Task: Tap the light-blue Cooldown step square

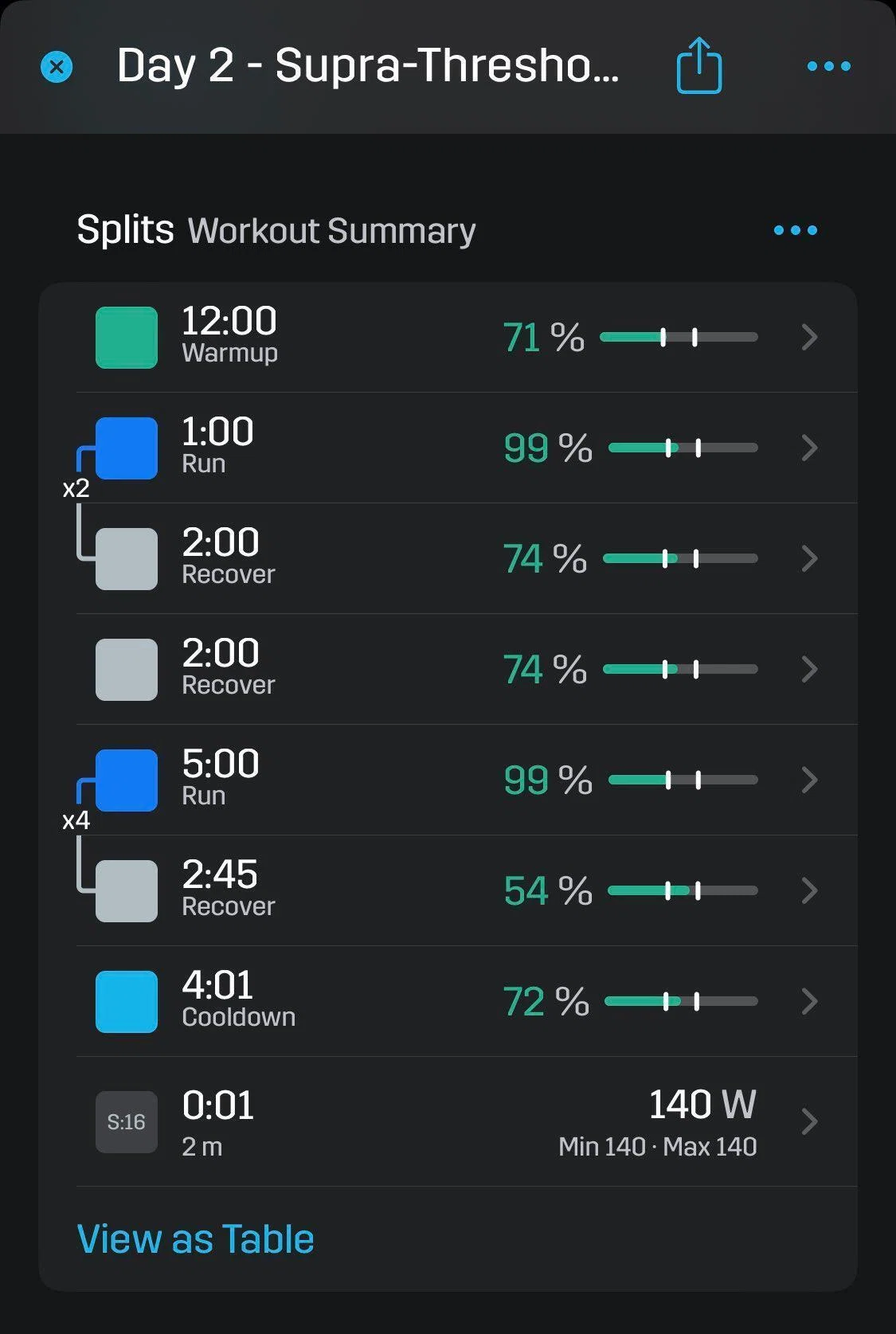Action: 127,1002
